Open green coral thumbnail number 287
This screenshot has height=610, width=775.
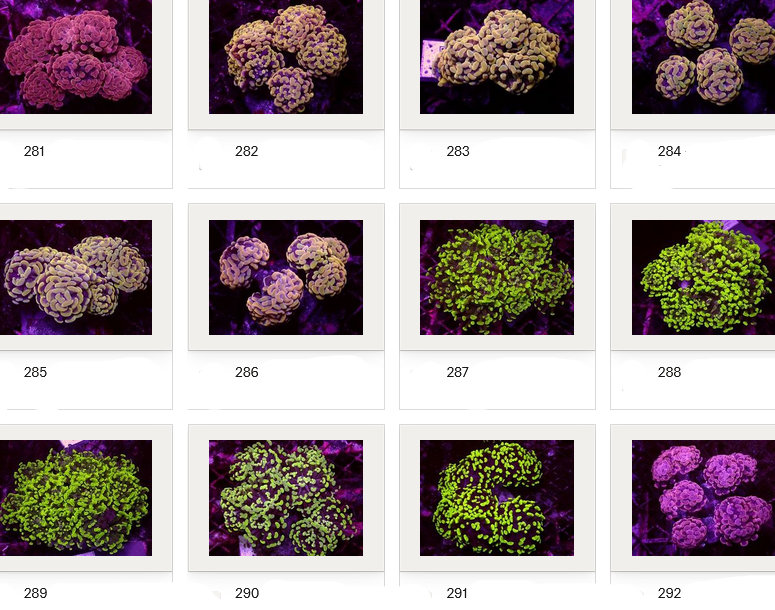point(497,277)
